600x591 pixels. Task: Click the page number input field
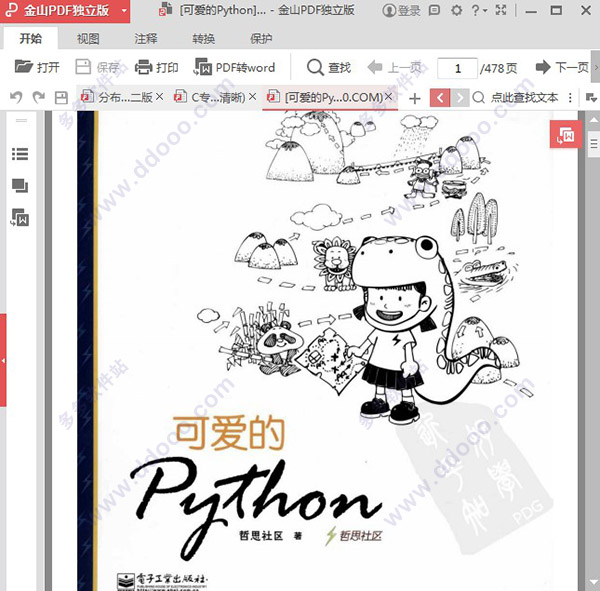pos(458,68)
